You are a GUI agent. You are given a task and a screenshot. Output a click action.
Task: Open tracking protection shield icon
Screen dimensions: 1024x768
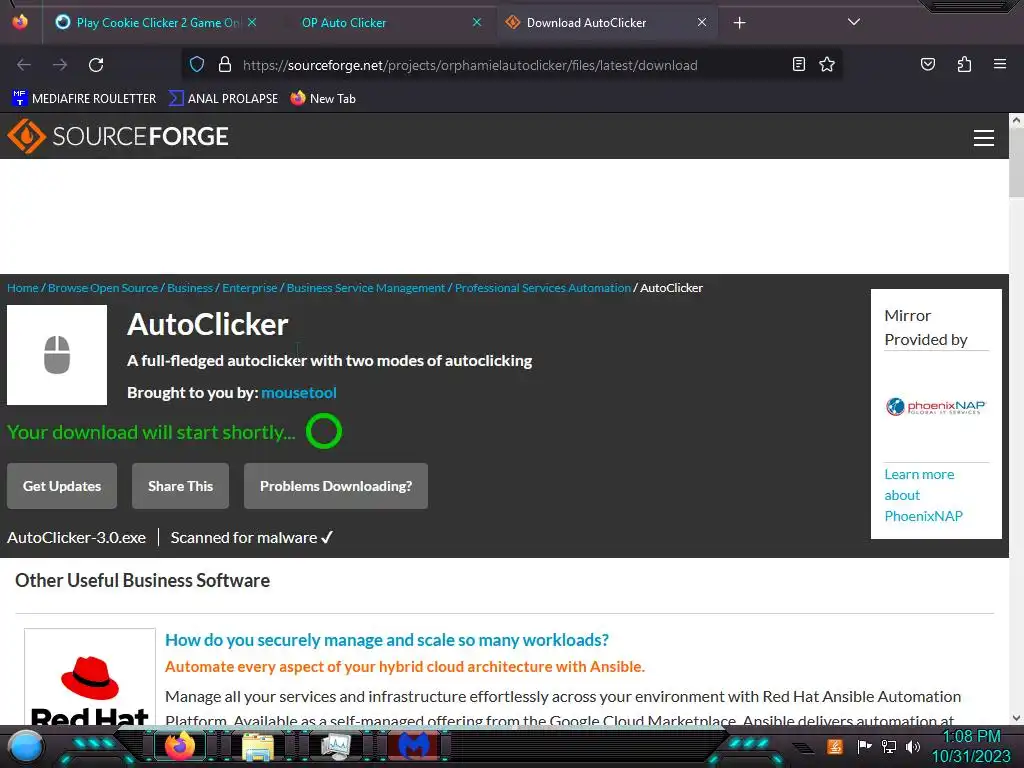pos(197,64)
